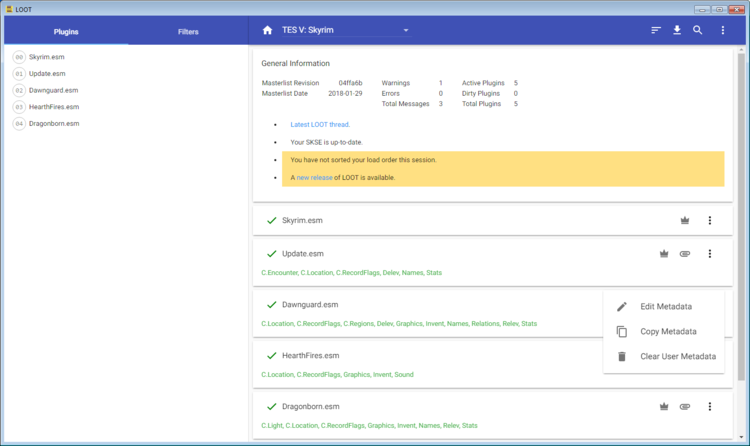Click Dragonborn.esm's Bash tags line
Image resolution: width=750 pixels, height=446 pixels.
(x=369, y=425)
